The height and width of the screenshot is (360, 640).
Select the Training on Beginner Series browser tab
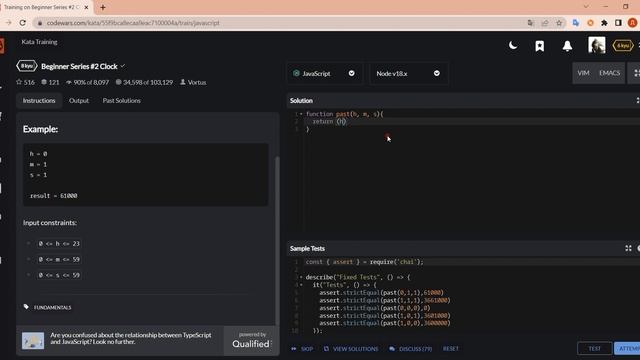tap(46, 7)
